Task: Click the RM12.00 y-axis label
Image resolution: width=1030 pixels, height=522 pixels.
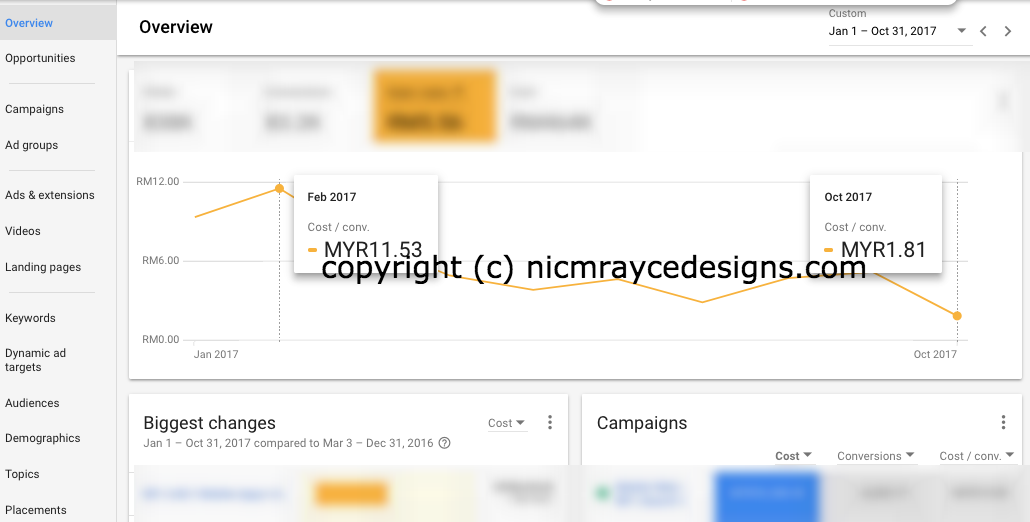Action: [x=158, y=181]
